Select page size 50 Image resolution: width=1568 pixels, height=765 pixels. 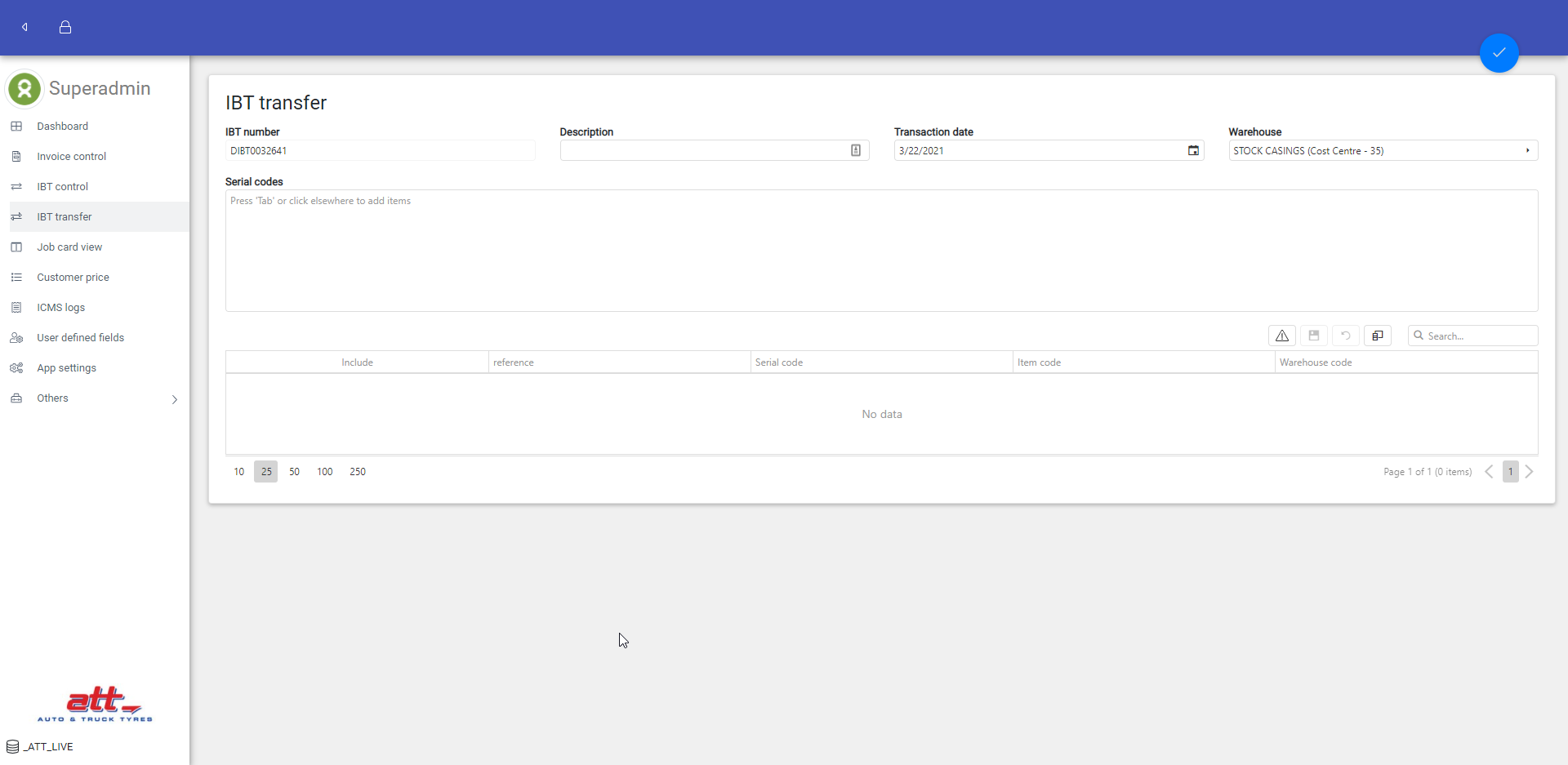[x=294, y=472]
